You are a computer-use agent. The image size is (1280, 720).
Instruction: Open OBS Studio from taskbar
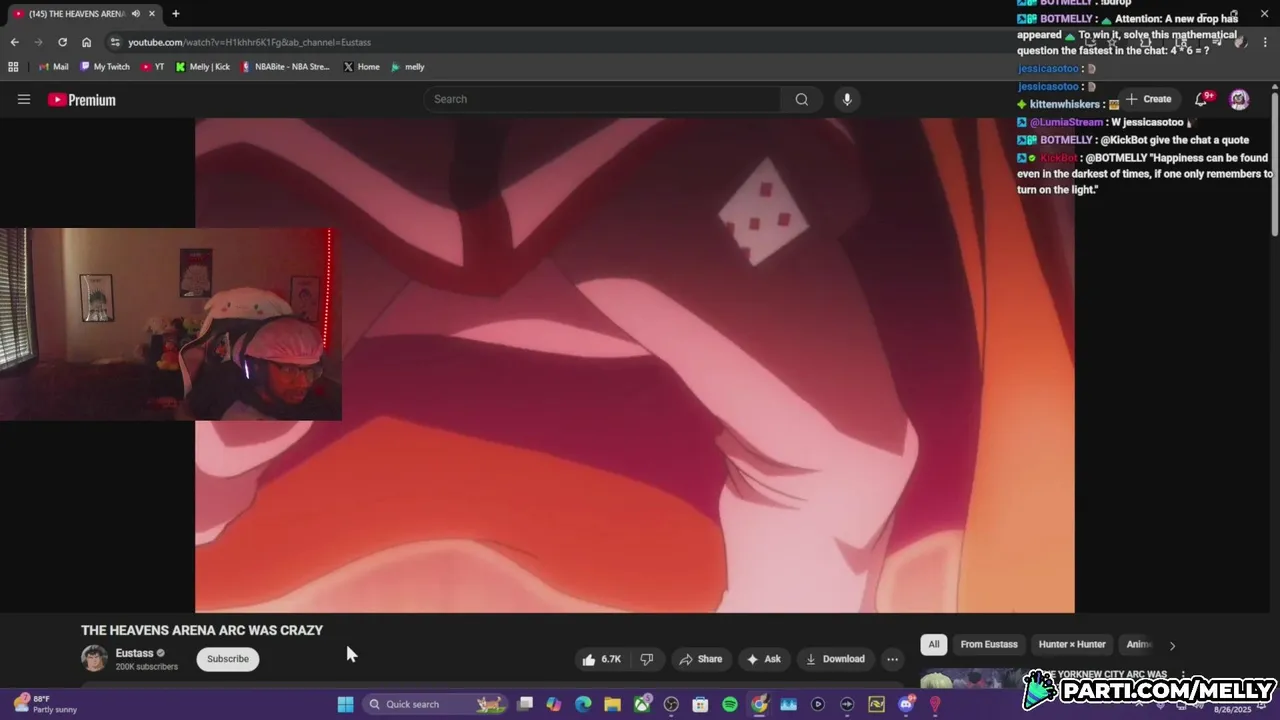tap(671, 704)
